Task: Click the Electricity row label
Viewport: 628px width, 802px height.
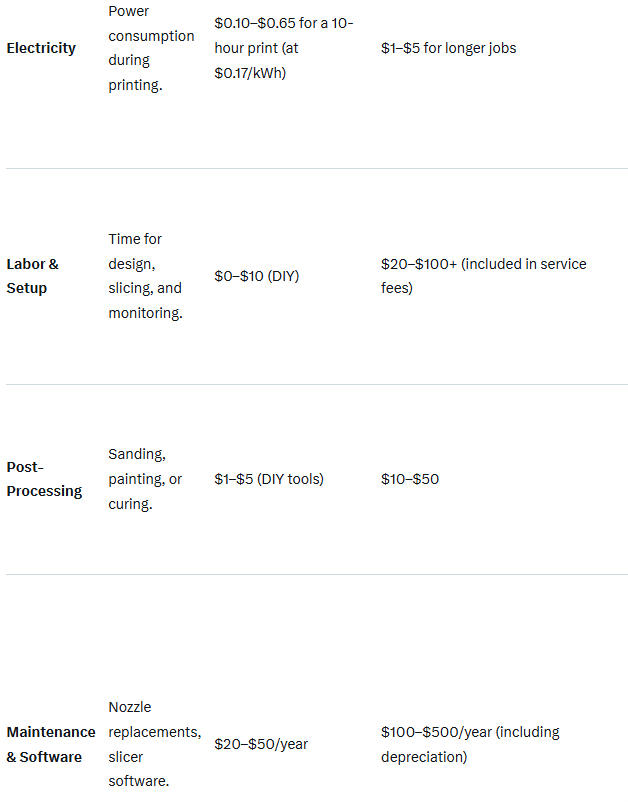Action: 41,48
